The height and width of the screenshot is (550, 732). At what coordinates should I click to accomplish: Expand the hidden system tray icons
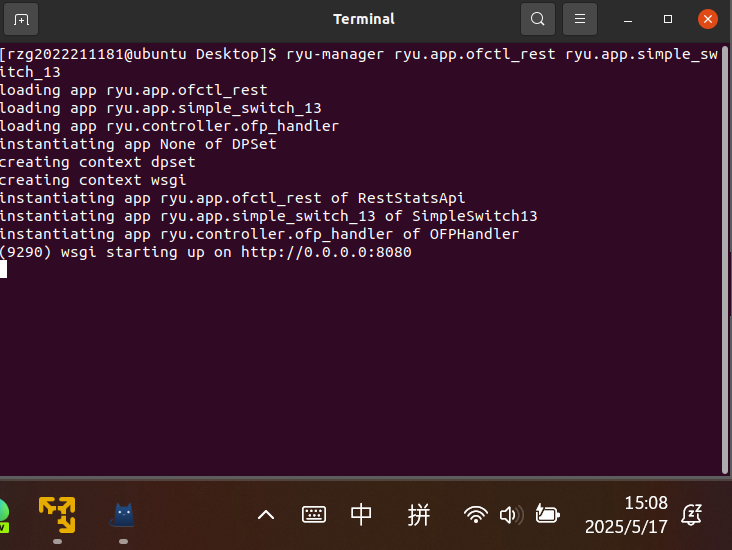point(266,515)
